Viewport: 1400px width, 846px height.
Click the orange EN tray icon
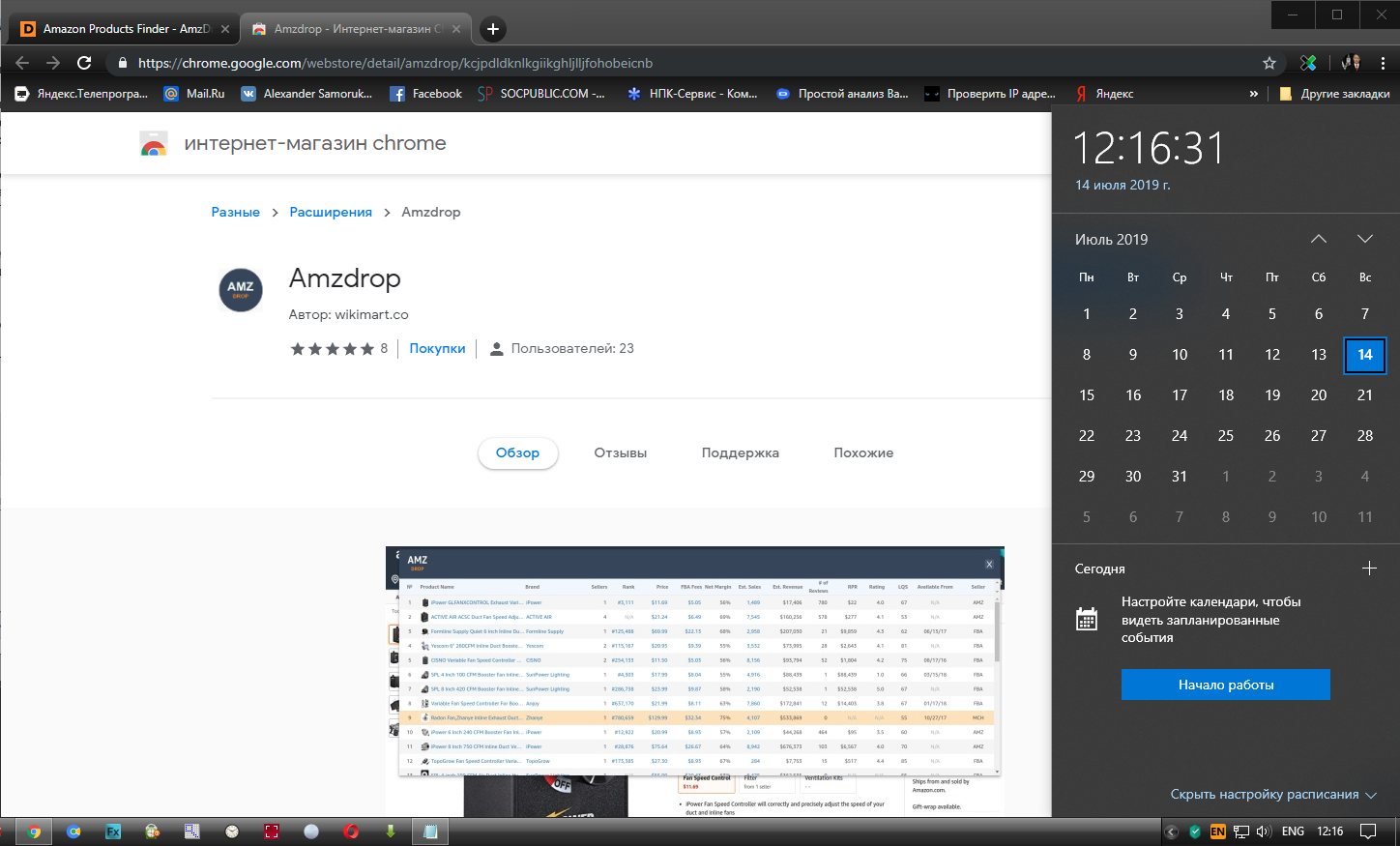[1218, 831]
